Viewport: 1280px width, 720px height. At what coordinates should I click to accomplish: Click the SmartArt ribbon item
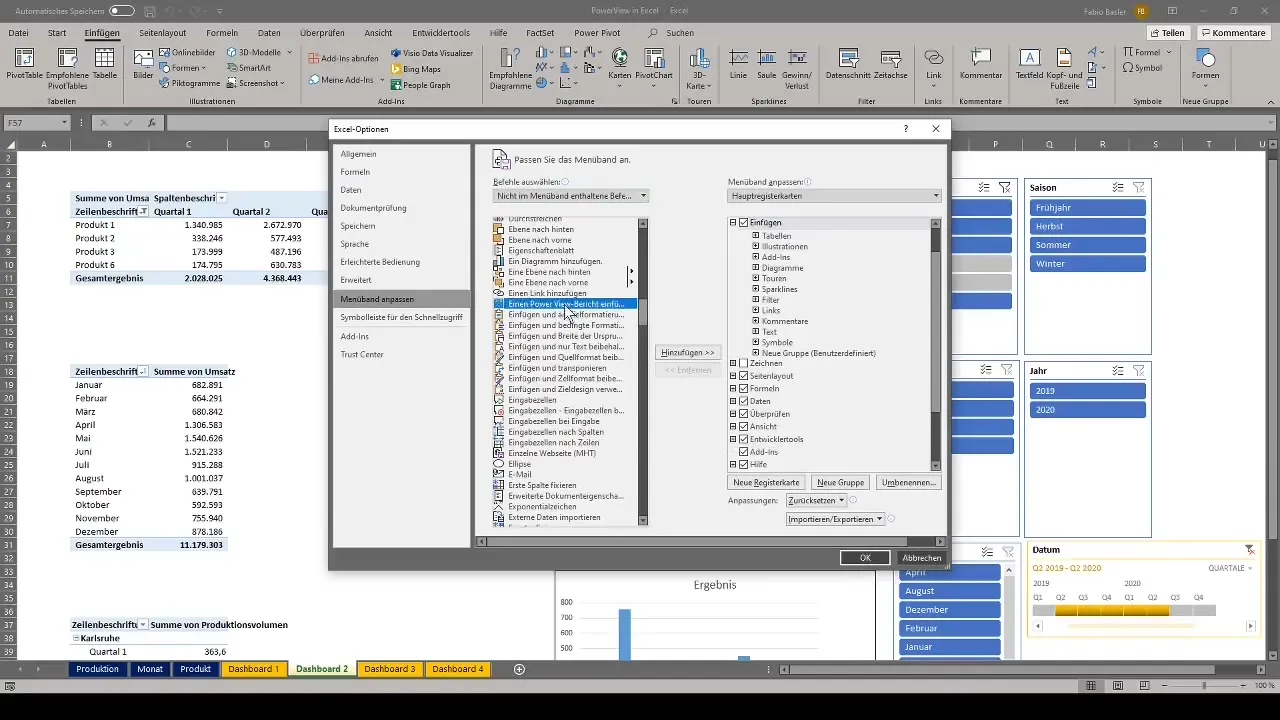click(248, 68)
